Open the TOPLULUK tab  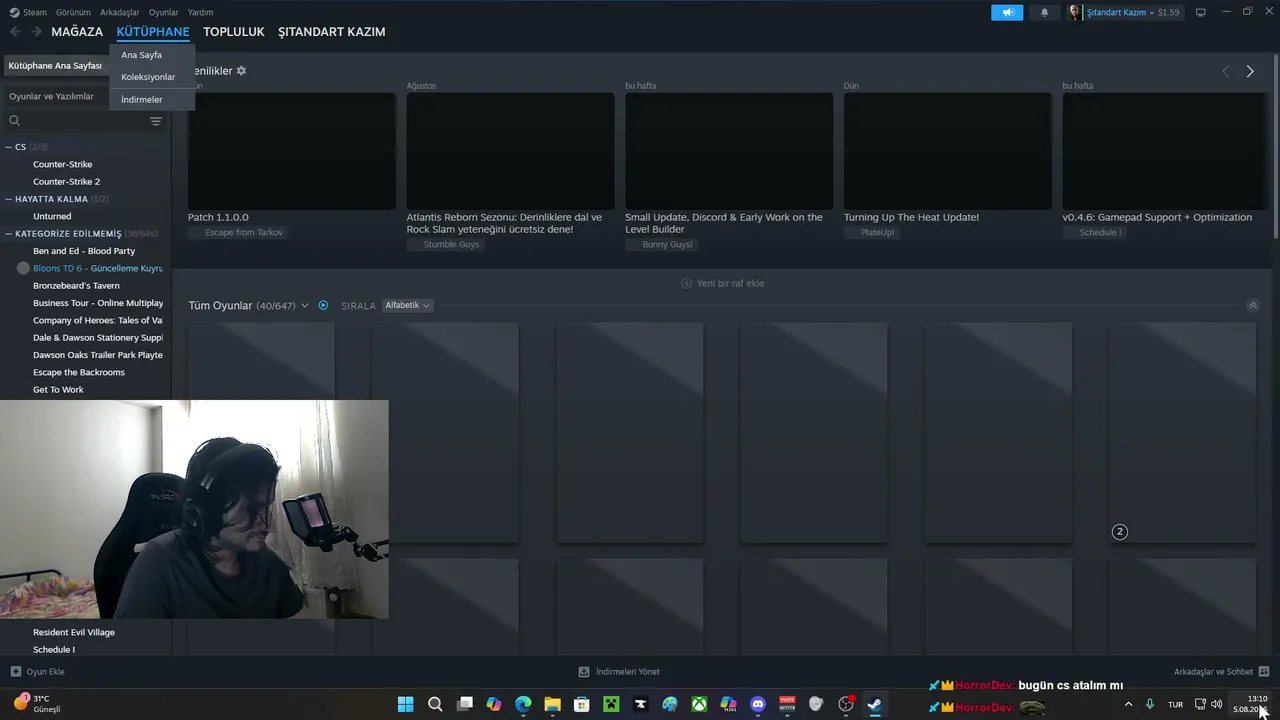[234, 32]
